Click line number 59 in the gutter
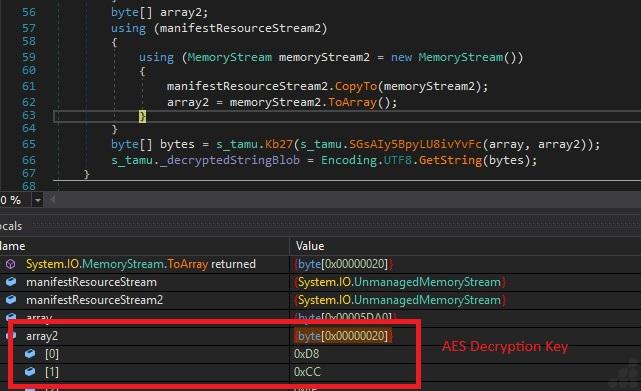 29,57
